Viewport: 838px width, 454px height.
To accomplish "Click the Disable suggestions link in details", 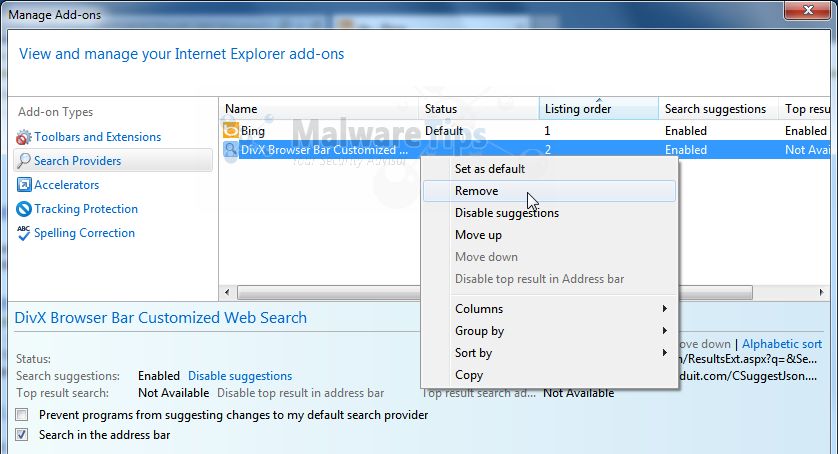I will [240, 376].
